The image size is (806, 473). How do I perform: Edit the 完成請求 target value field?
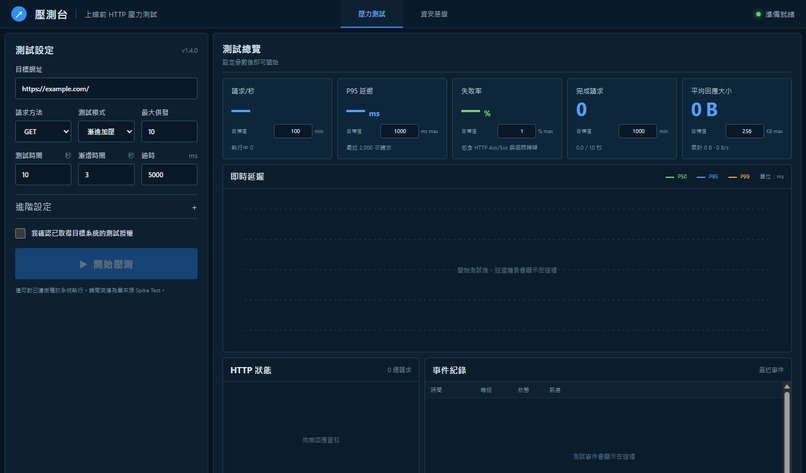click(x=637, y=131)
